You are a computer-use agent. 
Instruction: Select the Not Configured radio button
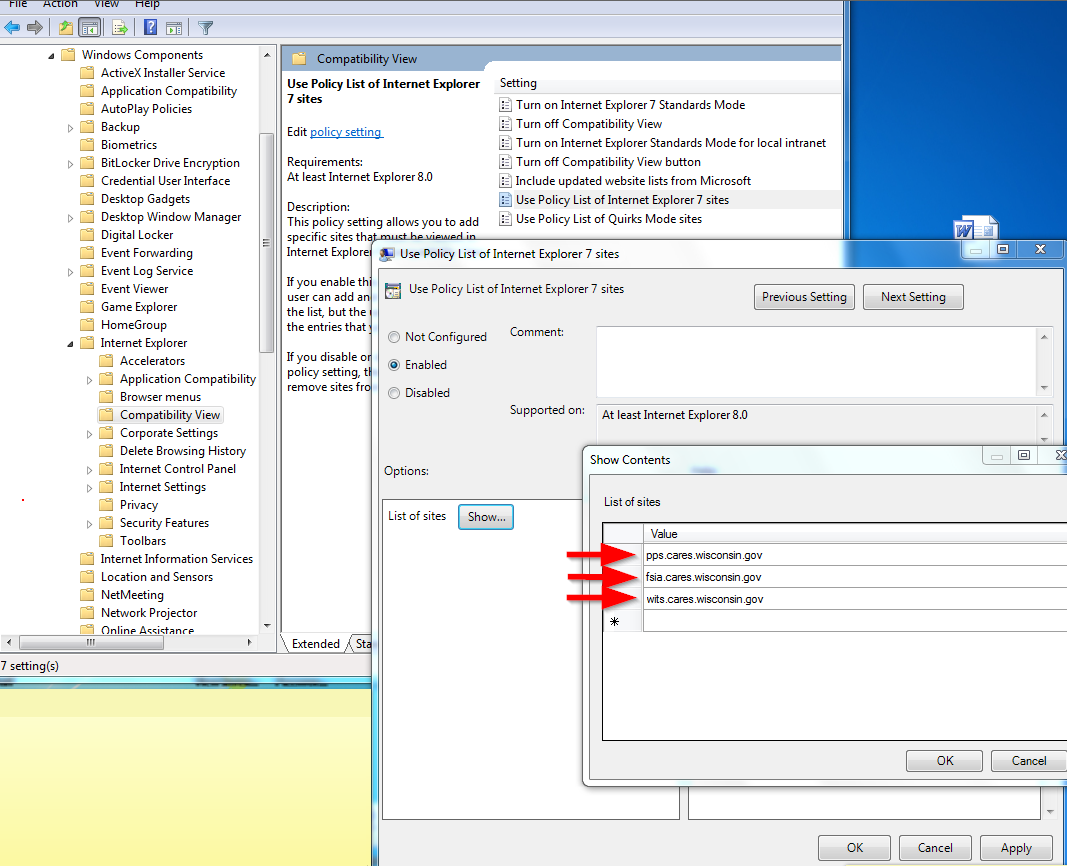pos(394,337)
